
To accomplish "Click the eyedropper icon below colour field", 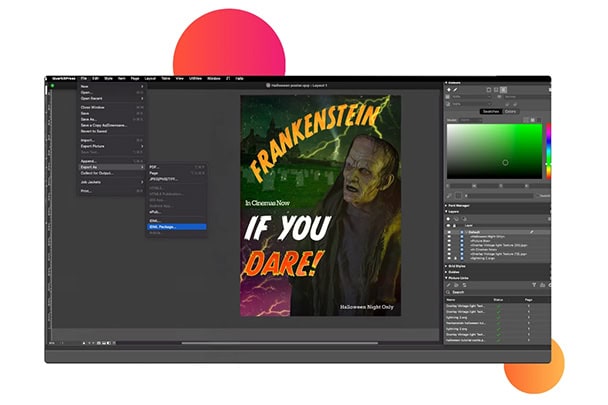I will [x=449, y=196].
